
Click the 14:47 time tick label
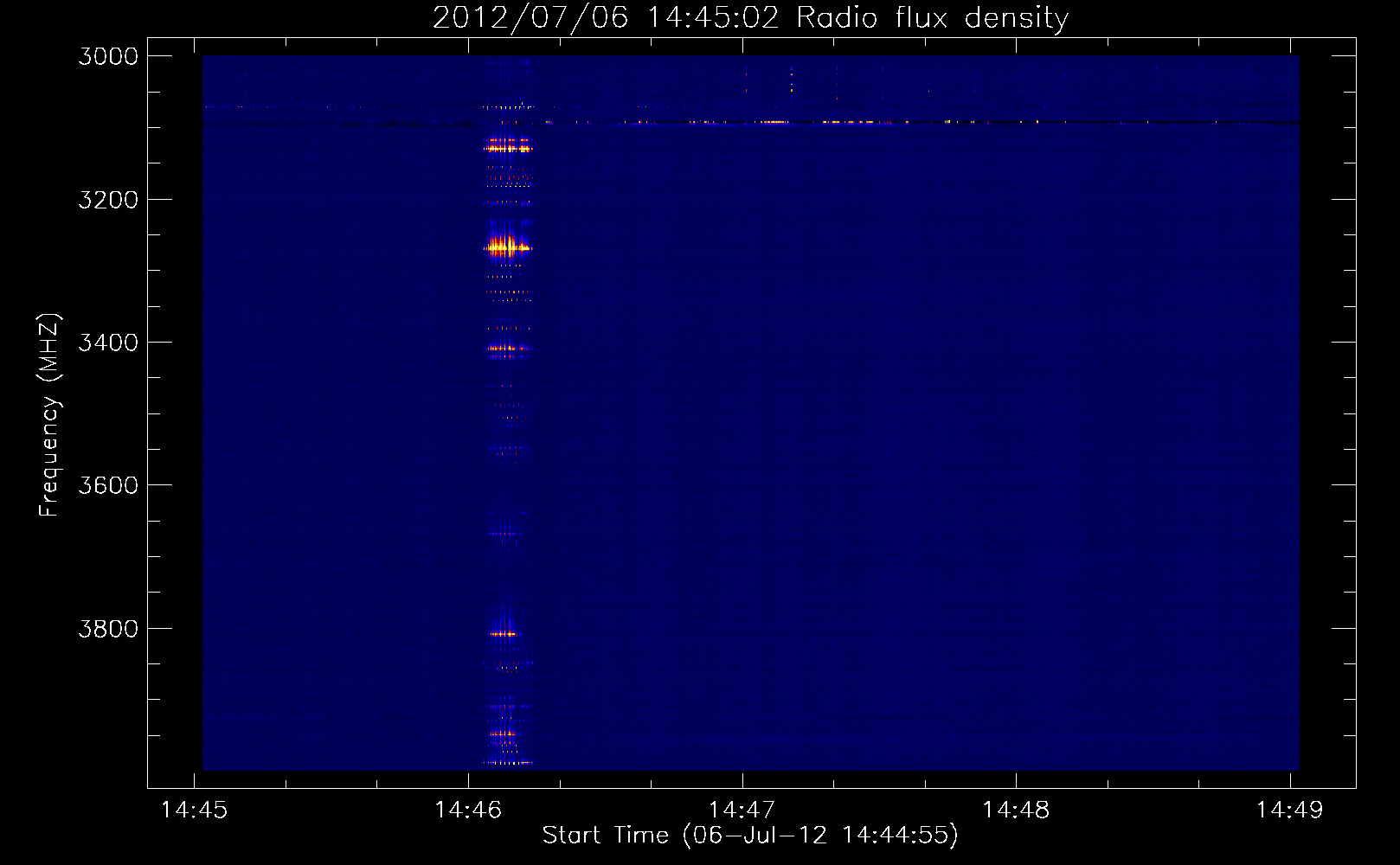click(742, 811)
